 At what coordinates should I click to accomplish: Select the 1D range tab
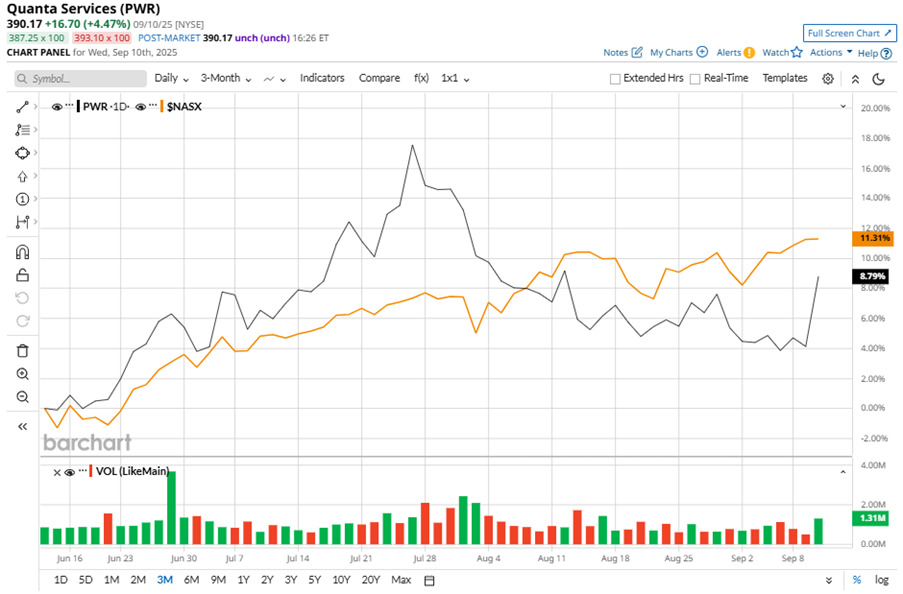click(x=60, y=580)
